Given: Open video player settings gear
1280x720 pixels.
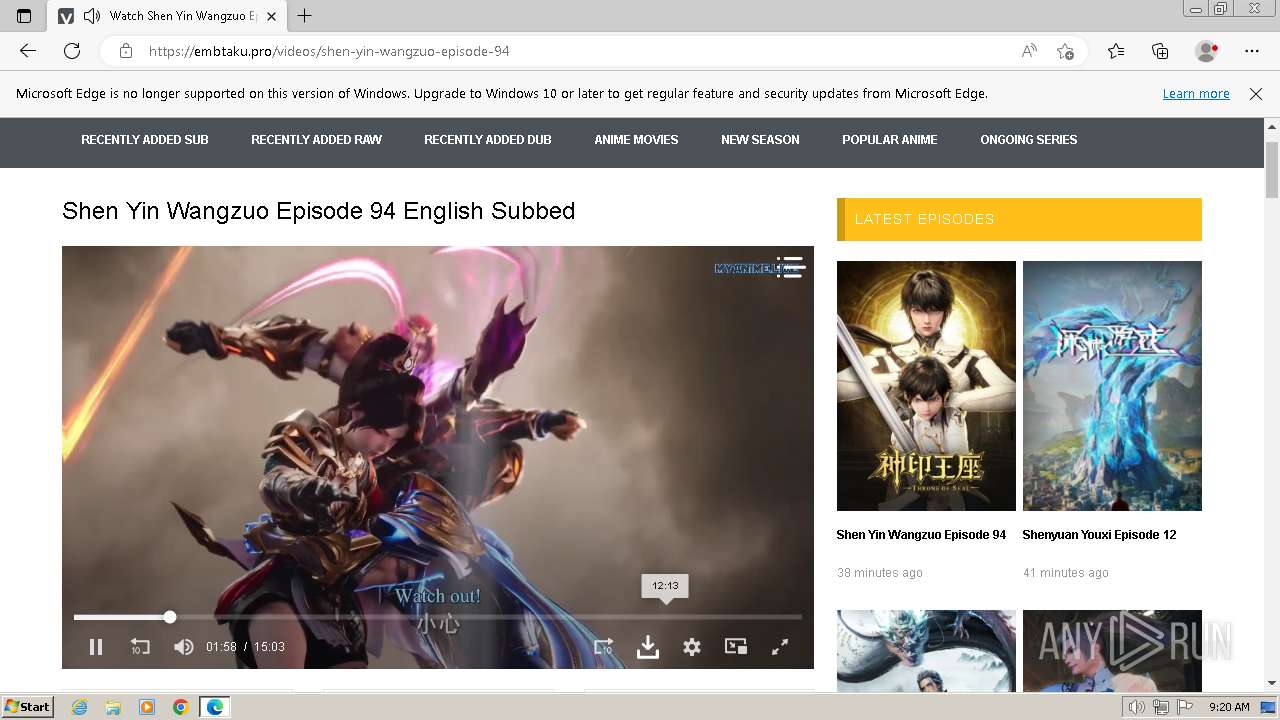Looking at the screenshot, I should click(692, 647).
